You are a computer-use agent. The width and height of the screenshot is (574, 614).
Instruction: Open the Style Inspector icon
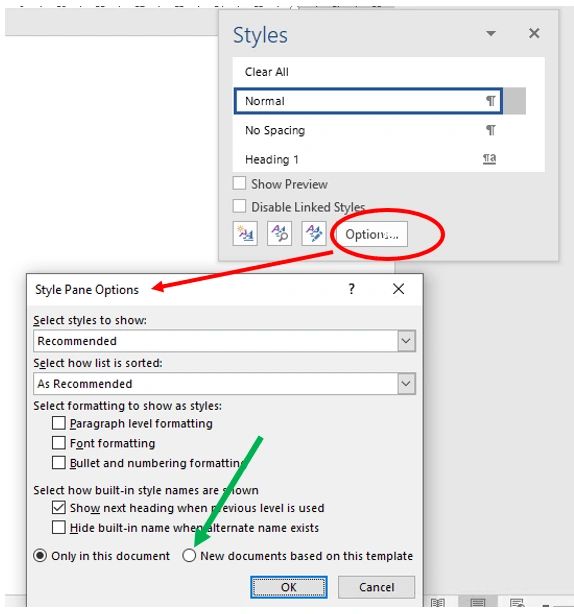pyautogui.click(x=279, y=234)
